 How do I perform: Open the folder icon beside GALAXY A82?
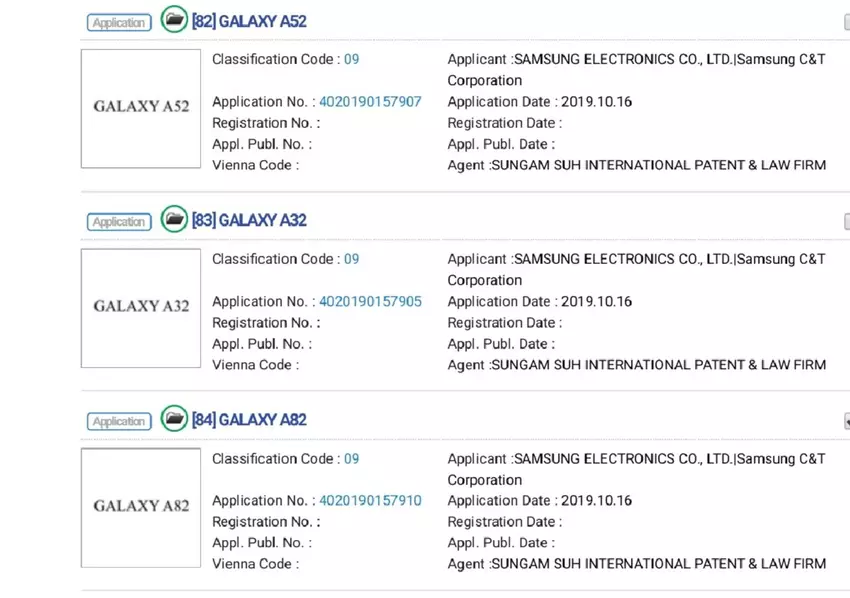[x=174, y=418]
